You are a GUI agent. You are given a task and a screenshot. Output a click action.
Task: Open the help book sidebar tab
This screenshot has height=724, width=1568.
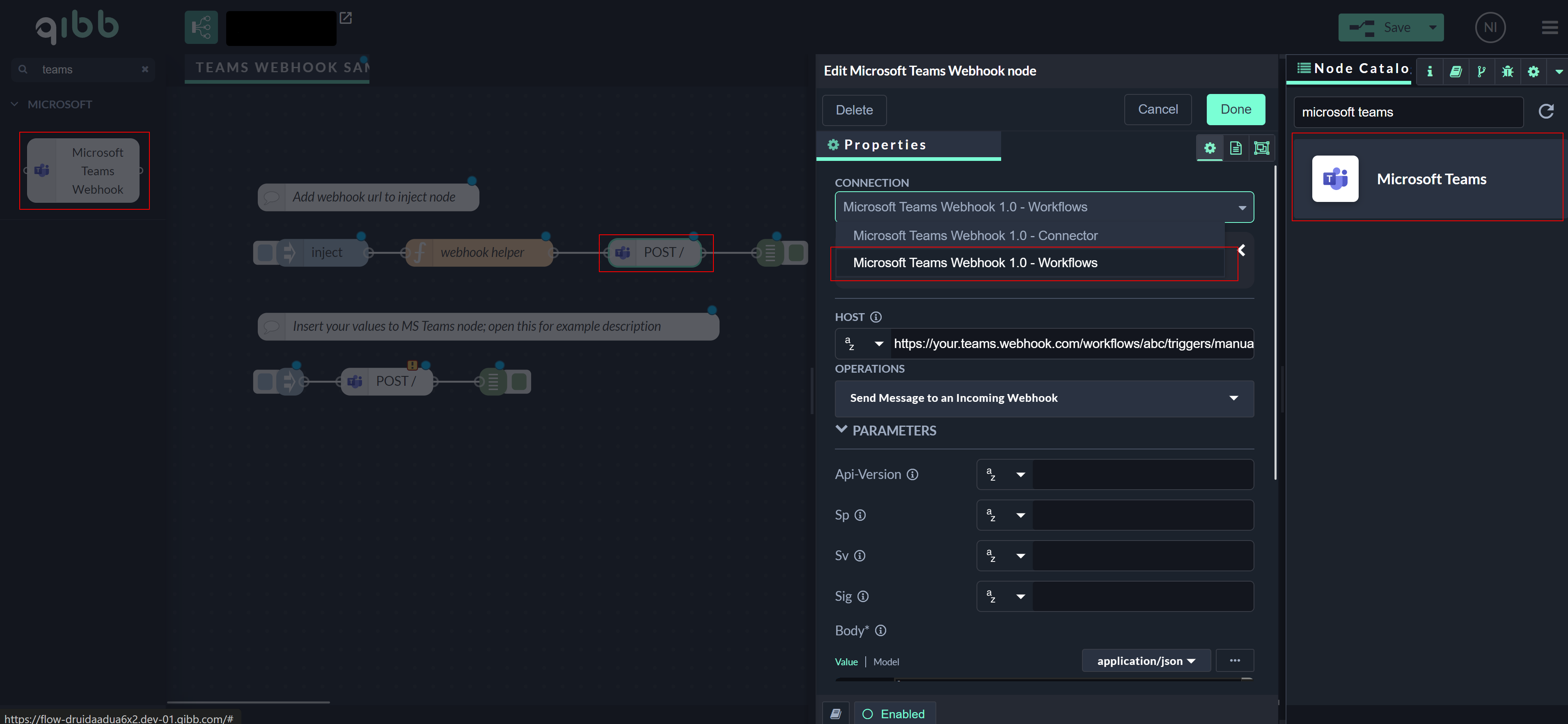point(1456,72)
